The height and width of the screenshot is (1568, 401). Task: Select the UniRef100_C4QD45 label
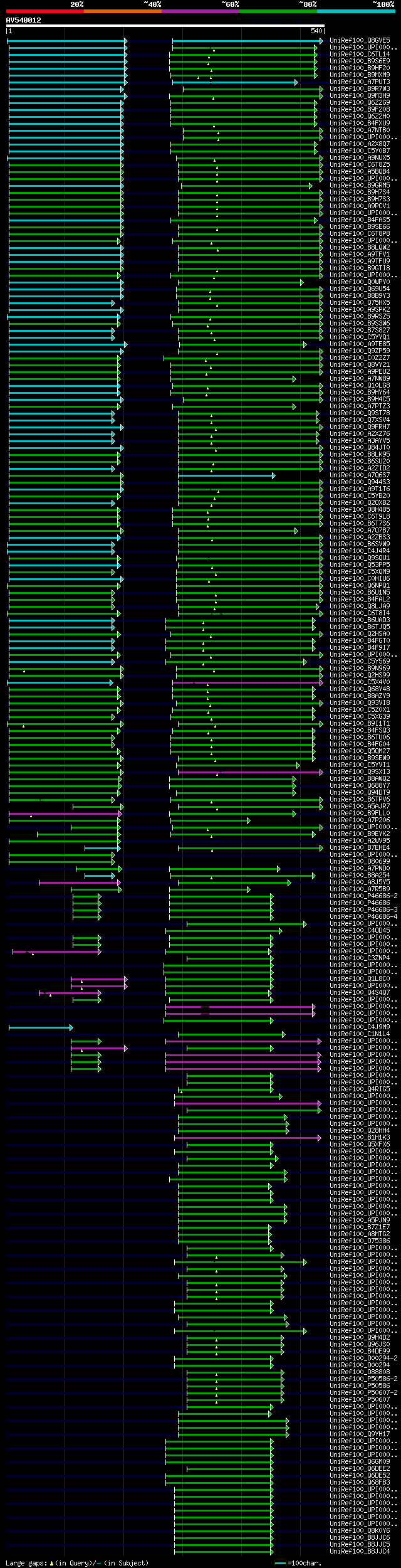point(360,930)
